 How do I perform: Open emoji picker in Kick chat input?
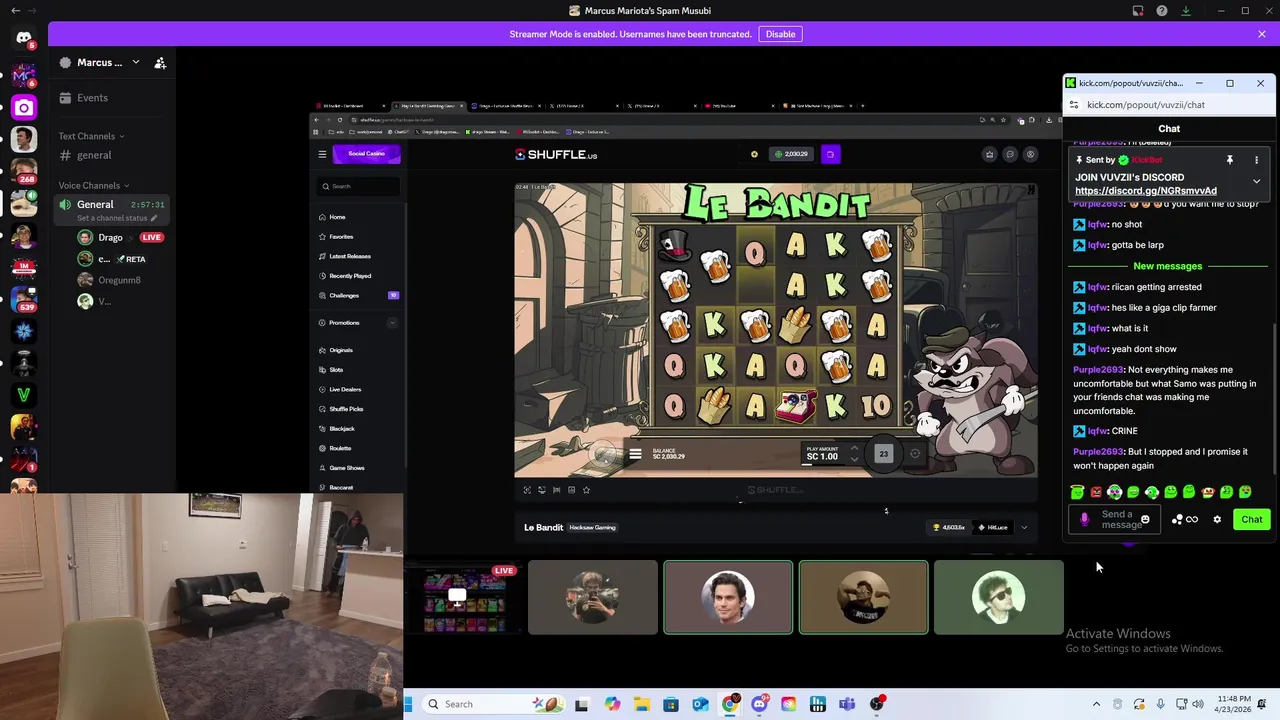click(x=1145, y=520)
